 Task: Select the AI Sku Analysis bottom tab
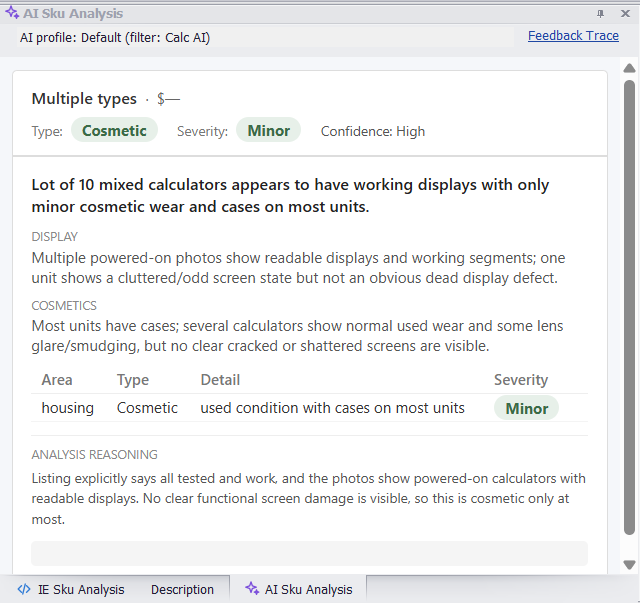(298, 589)
